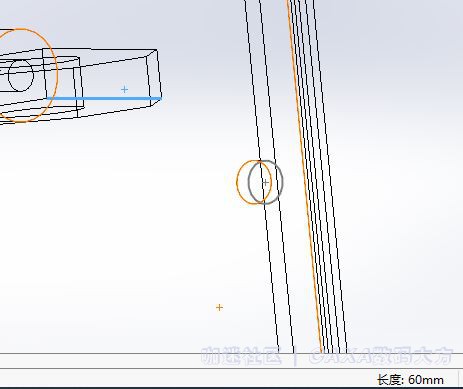Select the highlighted blue edge line

click(104, 98)
